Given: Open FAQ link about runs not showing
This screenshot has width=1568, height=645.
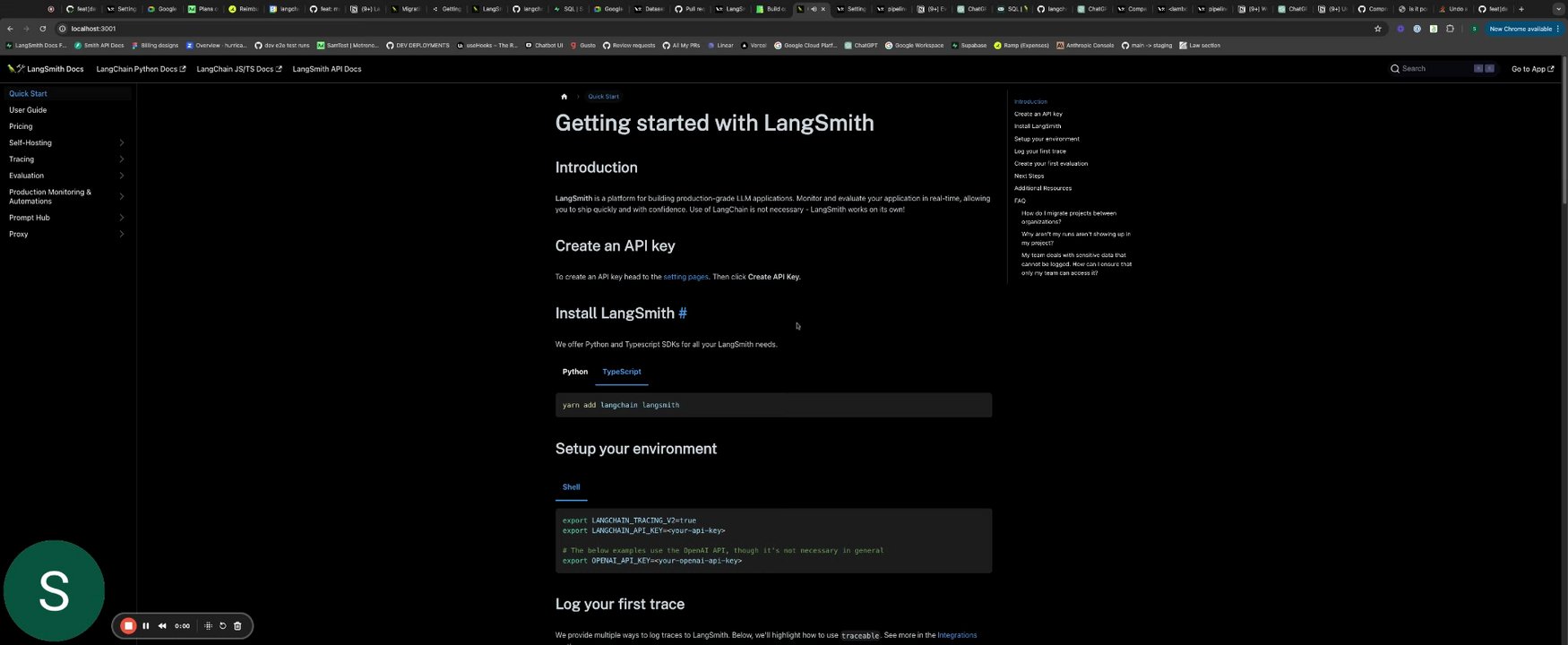Looking at the screenshot, I should click(x=1076, y=238).
